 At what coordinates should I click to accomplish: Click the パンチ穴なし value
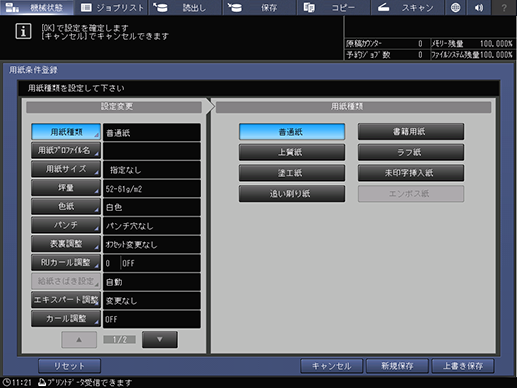coord(152,226)
